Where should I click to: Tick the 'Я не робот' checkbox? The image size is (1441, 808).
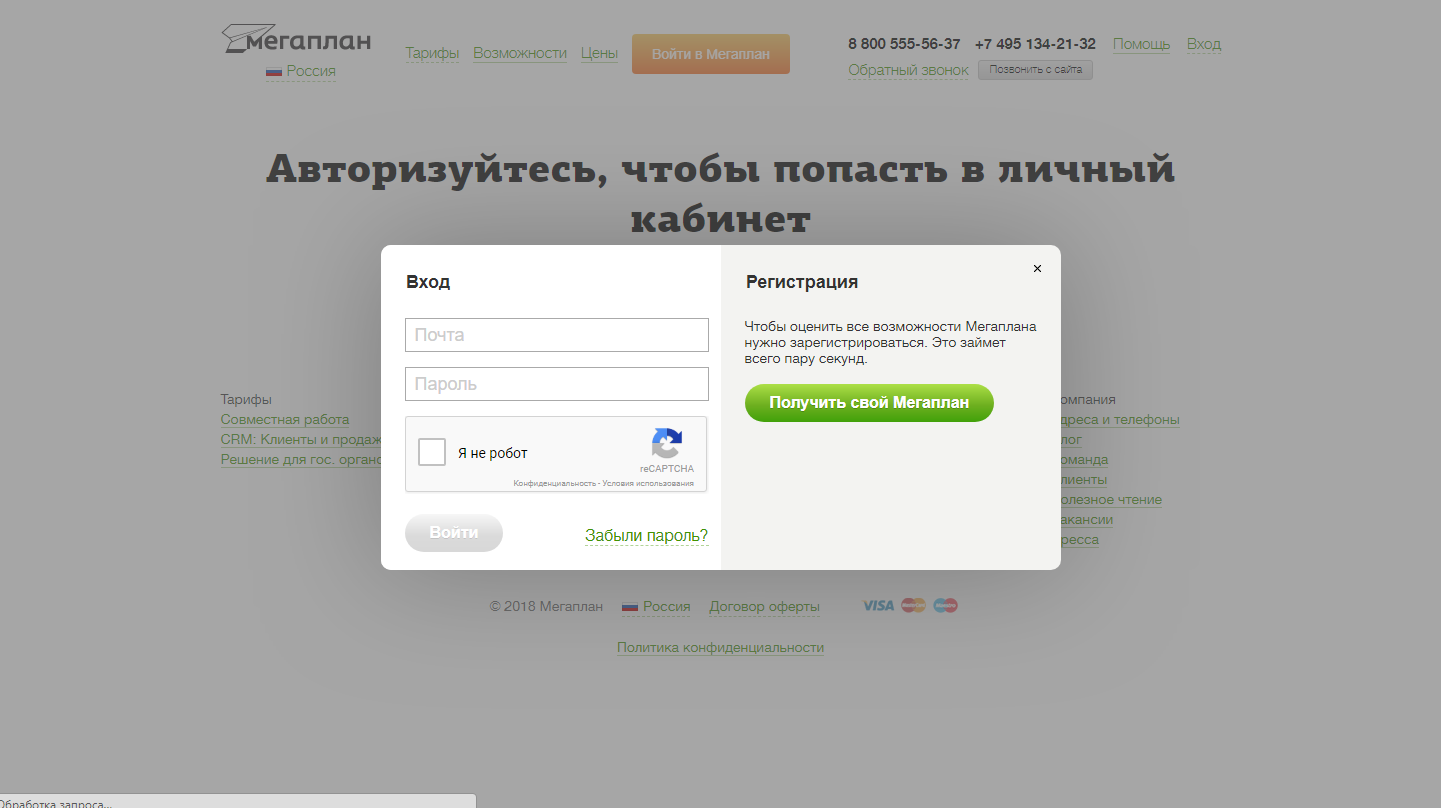click(432, 452)
